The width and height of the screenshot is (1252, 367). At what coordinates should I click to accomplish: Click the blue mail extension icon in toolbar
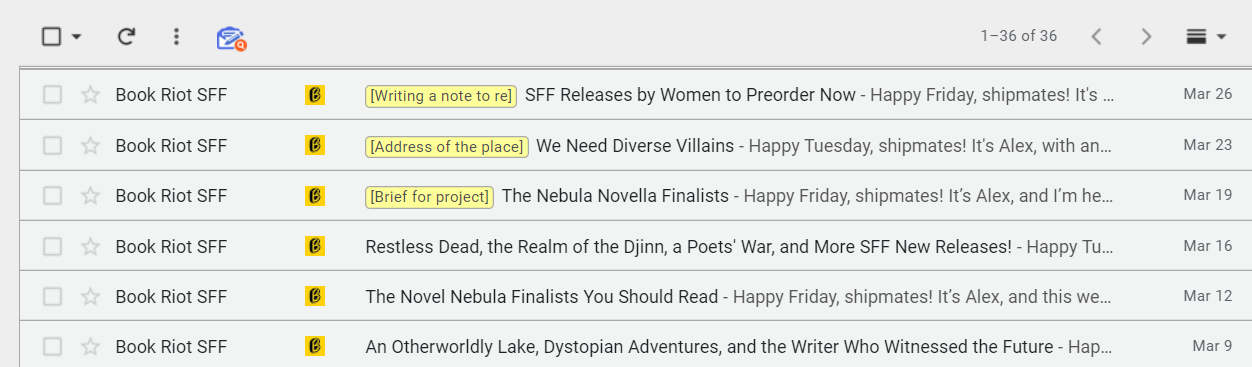(231, 38)
